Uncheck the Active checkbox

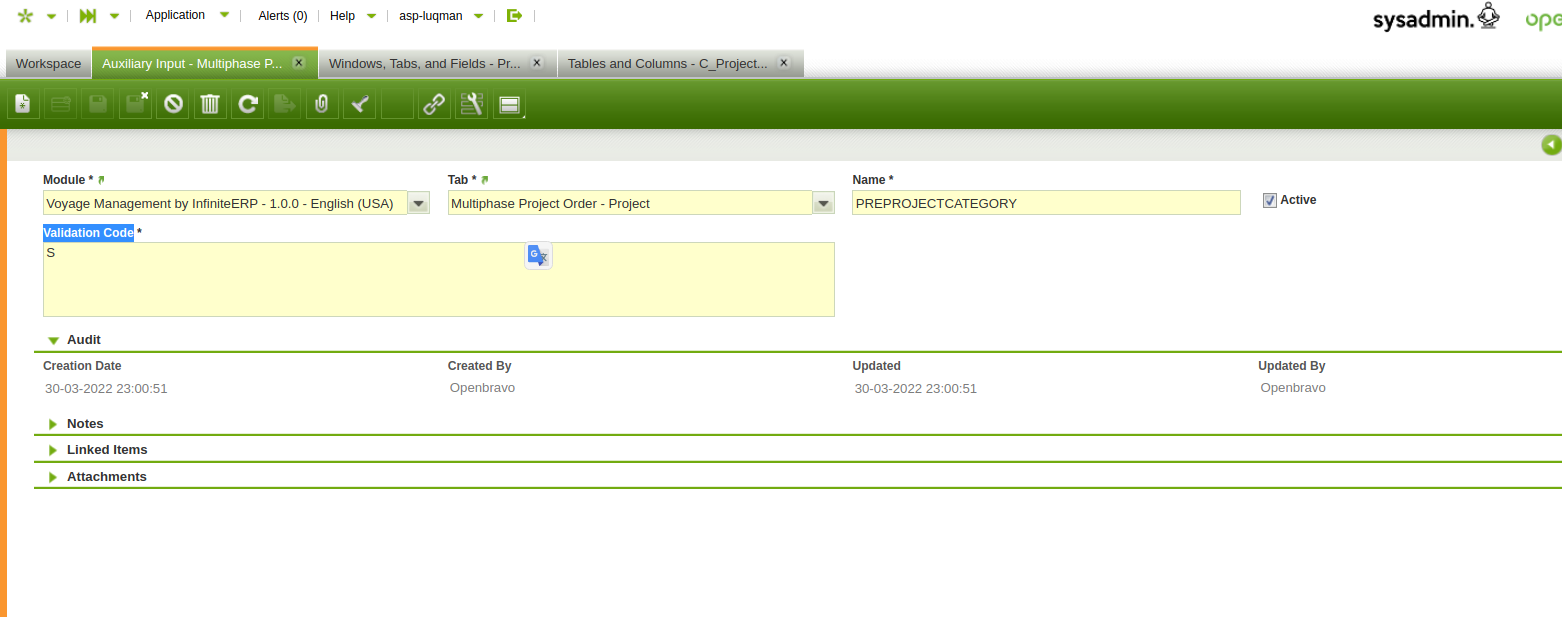coord(1270,200)
